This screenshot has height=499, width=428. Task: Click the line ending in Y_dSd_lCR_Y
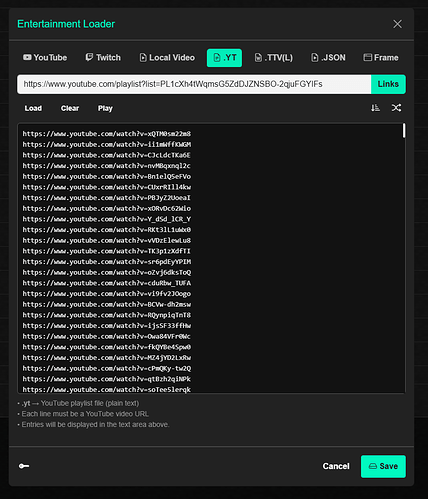click(x=107, y=219)
